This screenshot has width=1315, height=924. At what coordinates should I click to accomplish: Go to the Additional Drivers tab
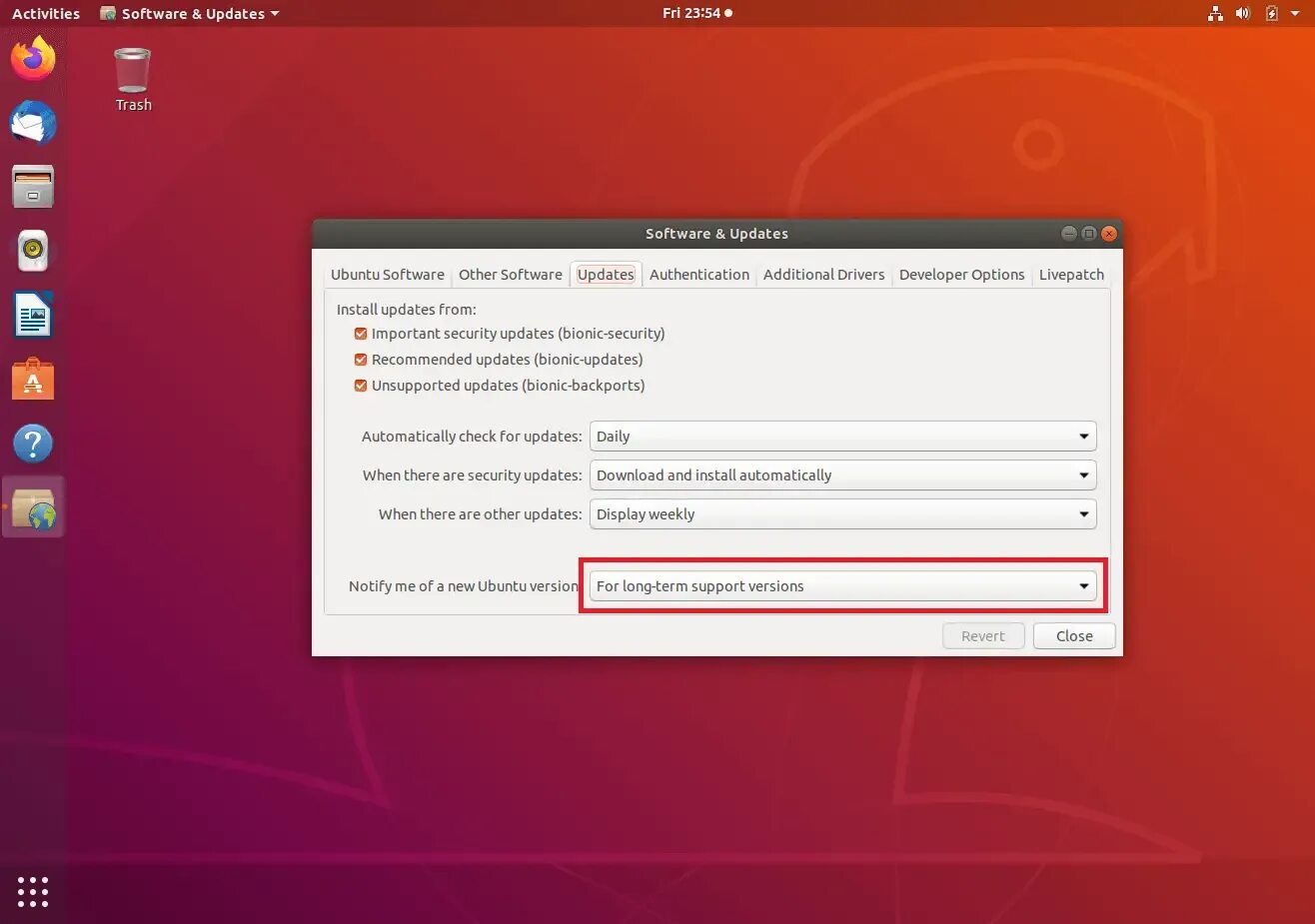pyautogui.click(x=823, y=275)
